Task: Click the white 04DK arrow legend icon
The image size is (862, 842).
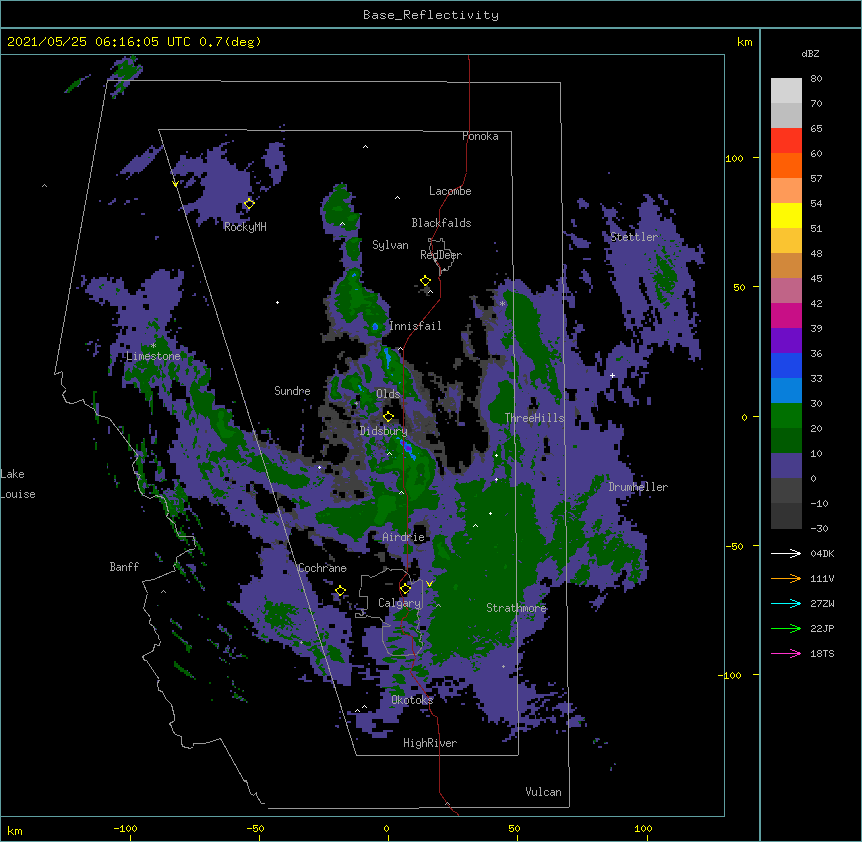Action: coord(786,553)
